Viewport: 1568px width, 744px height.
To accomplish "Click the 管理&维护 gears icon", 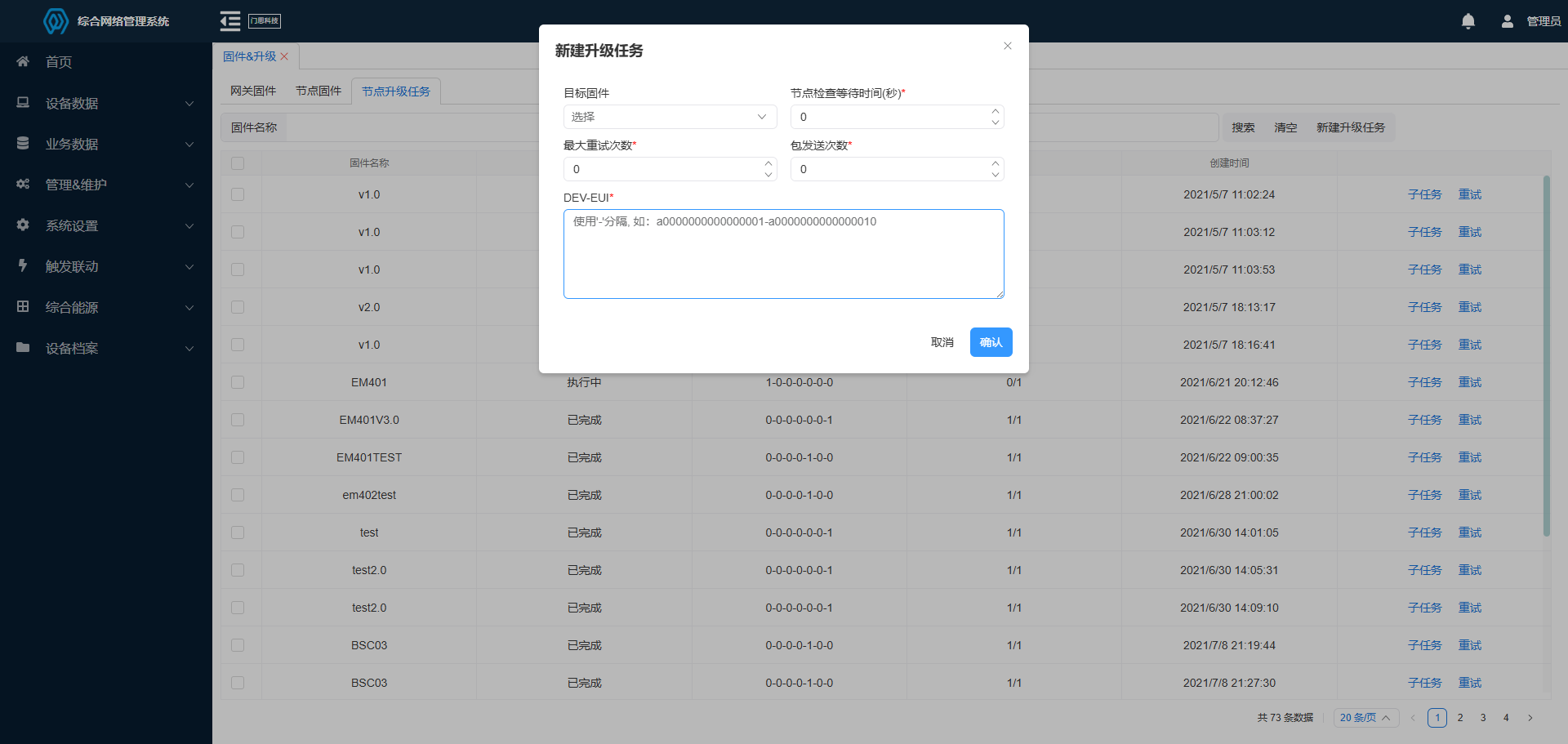I will [x=23, y=185].
